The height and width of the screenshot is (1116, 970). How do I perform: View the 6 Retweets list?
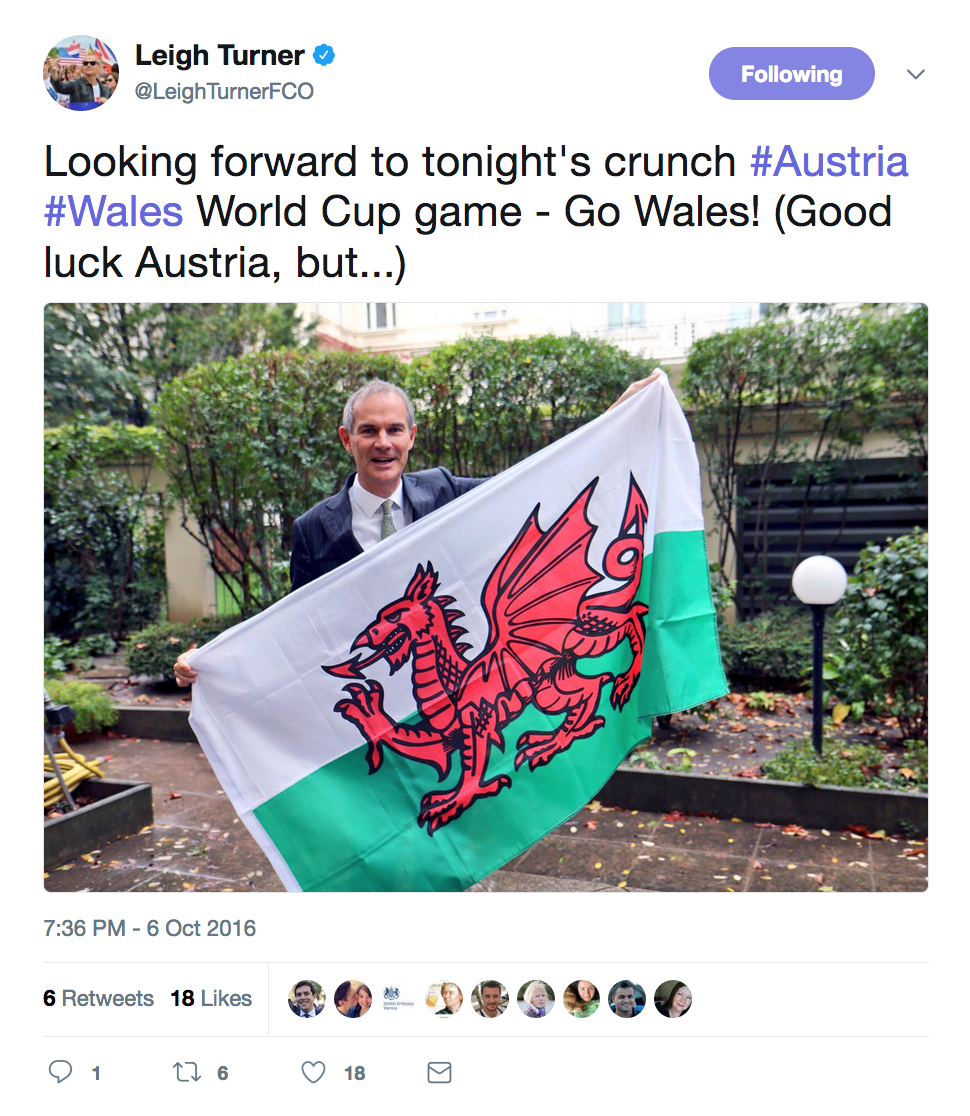98,998
